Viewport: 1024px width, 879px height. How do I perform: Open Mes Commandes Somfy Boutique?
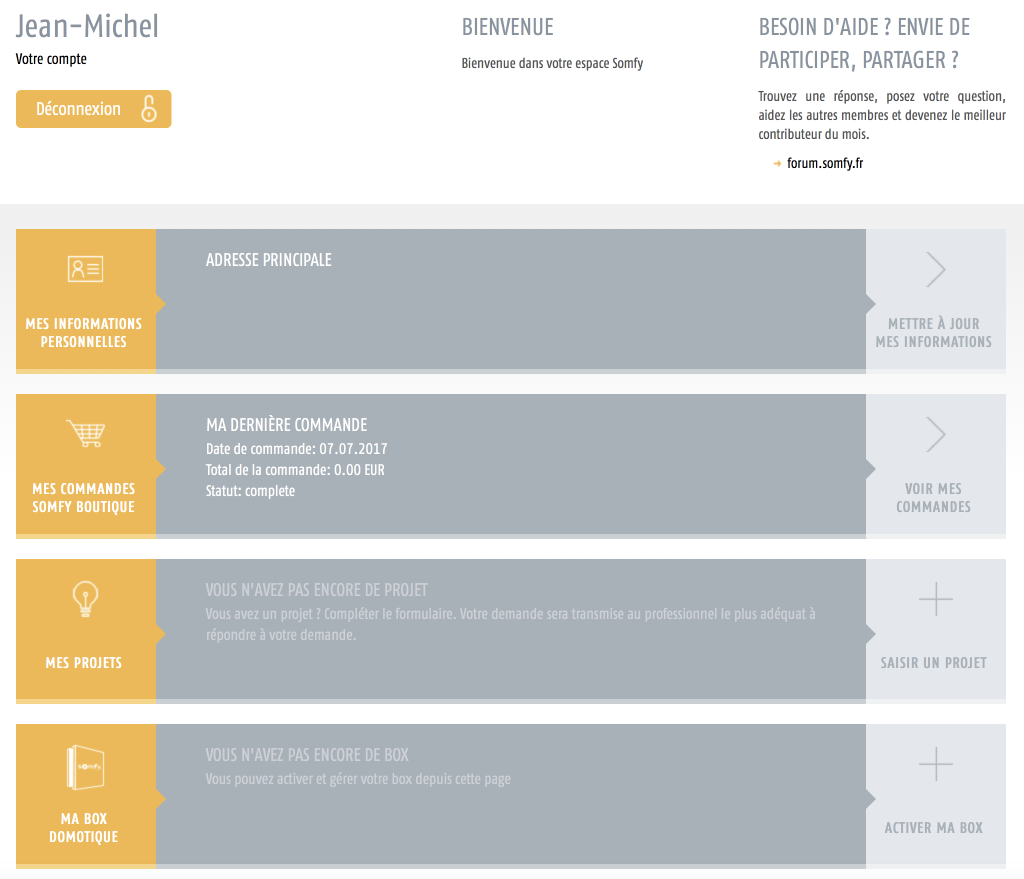(86, 466)
